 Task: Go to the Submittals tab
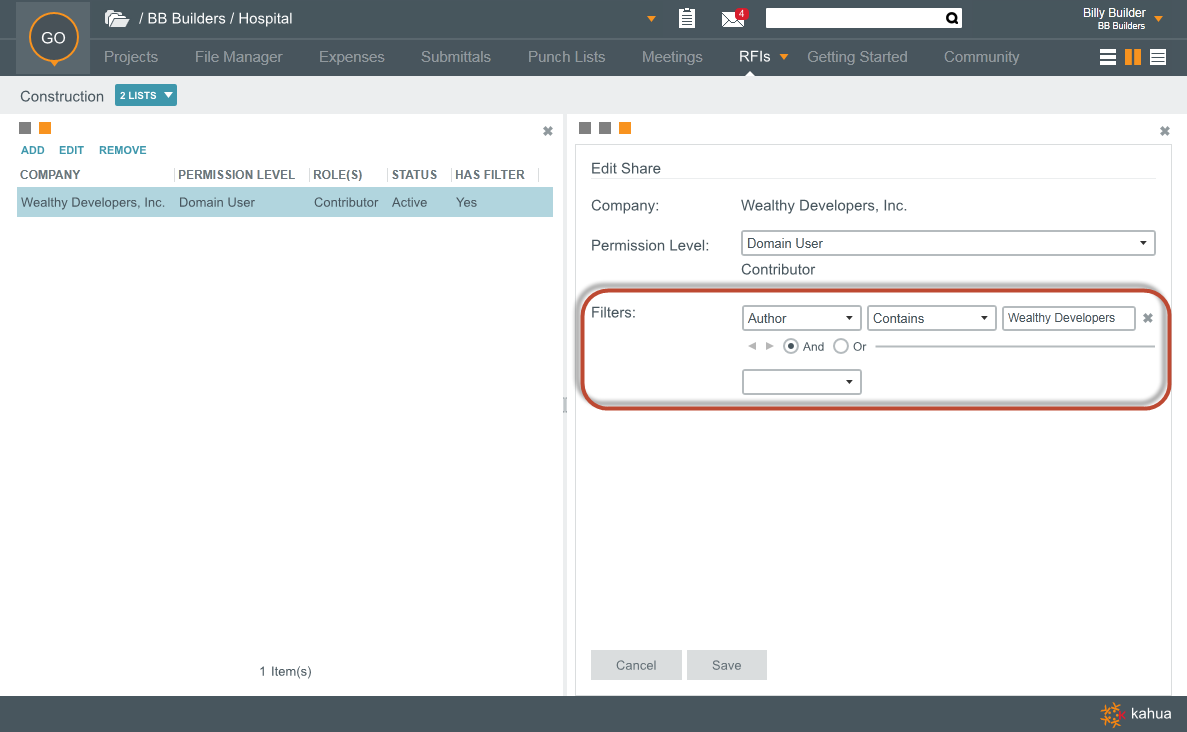point(456,57)
